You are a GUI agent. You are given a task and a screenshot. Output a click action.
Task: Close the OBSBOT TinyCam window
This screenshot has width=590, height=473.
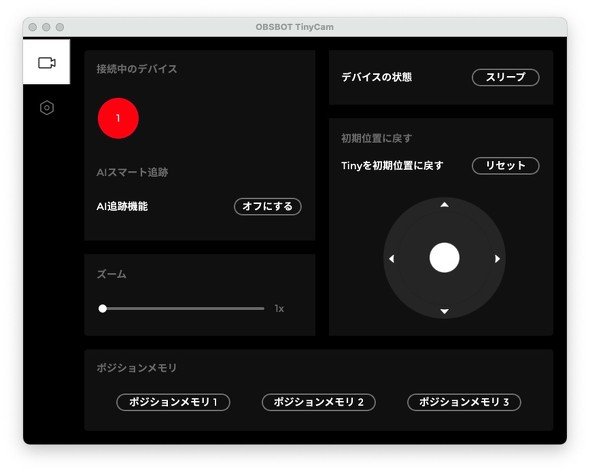point(33,27)
